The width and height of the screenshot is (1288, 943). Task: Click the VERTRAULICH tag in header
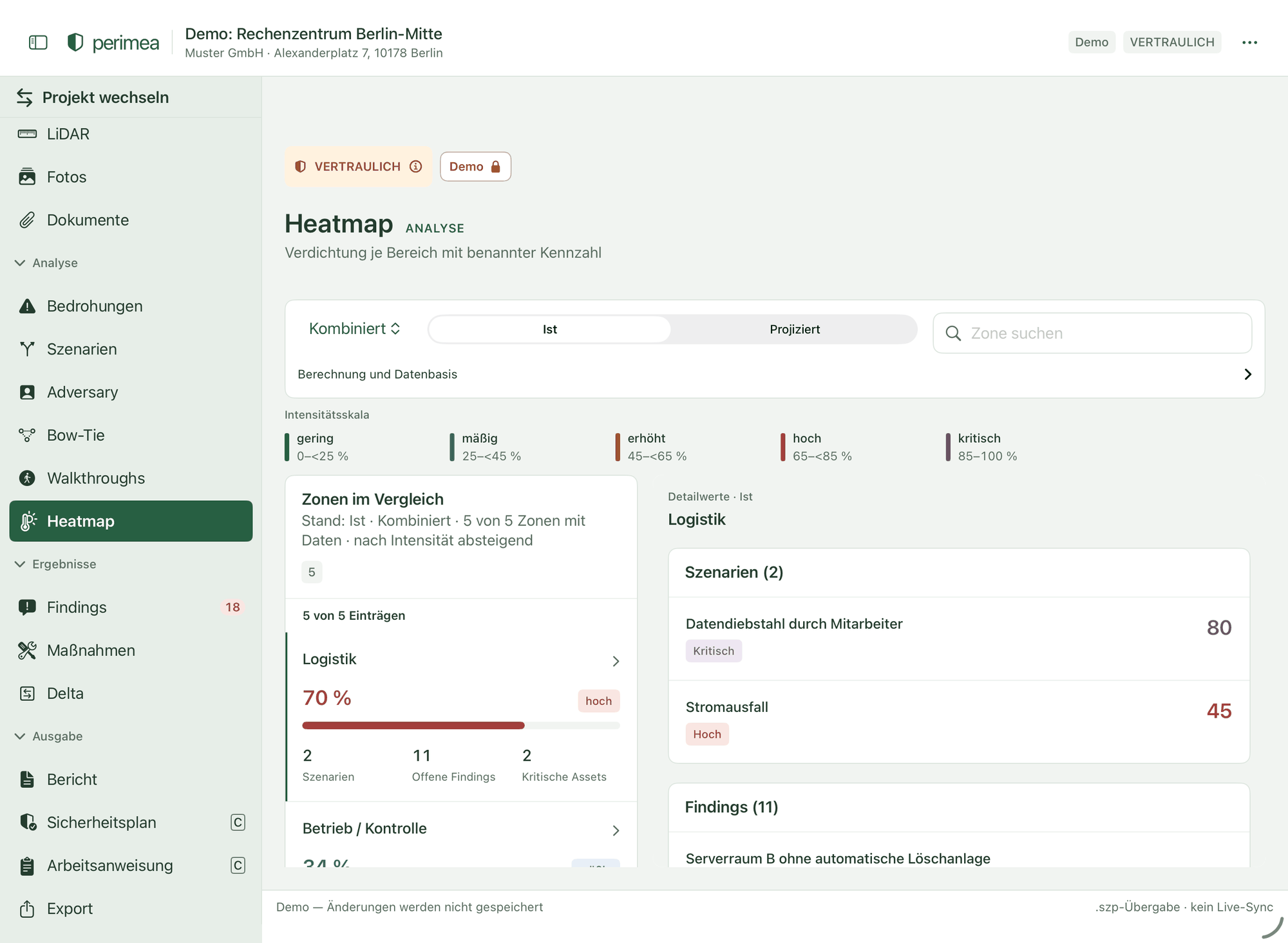point(1172,42)
